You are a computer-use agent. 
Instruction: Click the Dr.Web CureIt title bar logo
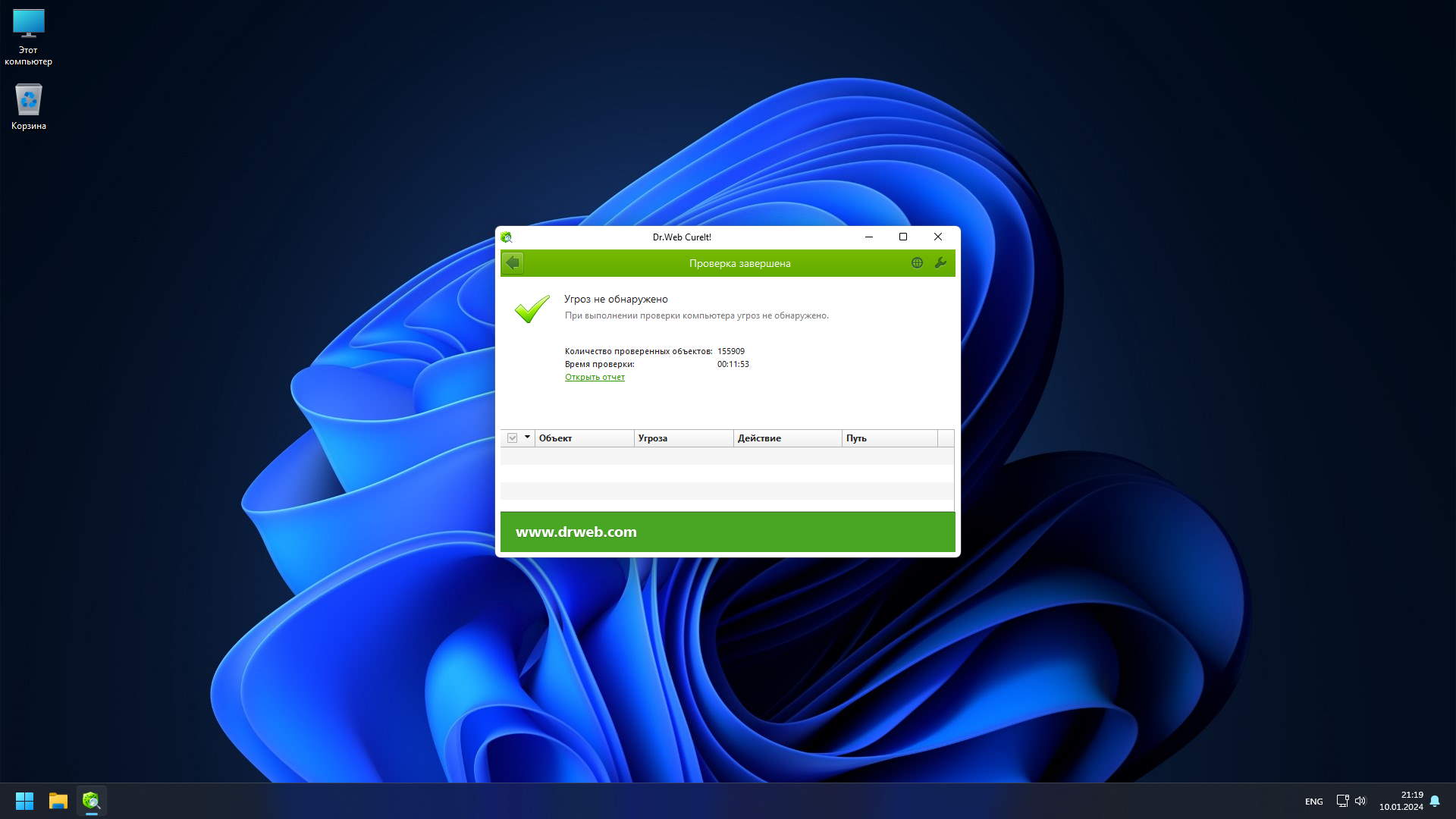tap(507, 237)
